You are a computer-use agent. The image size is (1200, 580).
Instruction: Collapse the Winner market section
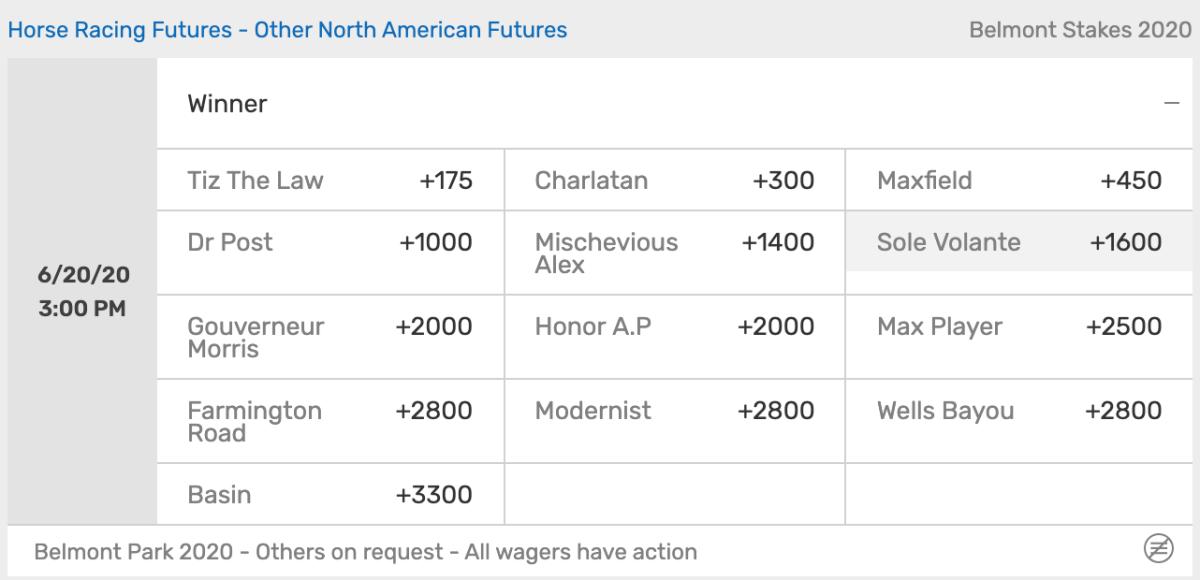click(1171, 104)
